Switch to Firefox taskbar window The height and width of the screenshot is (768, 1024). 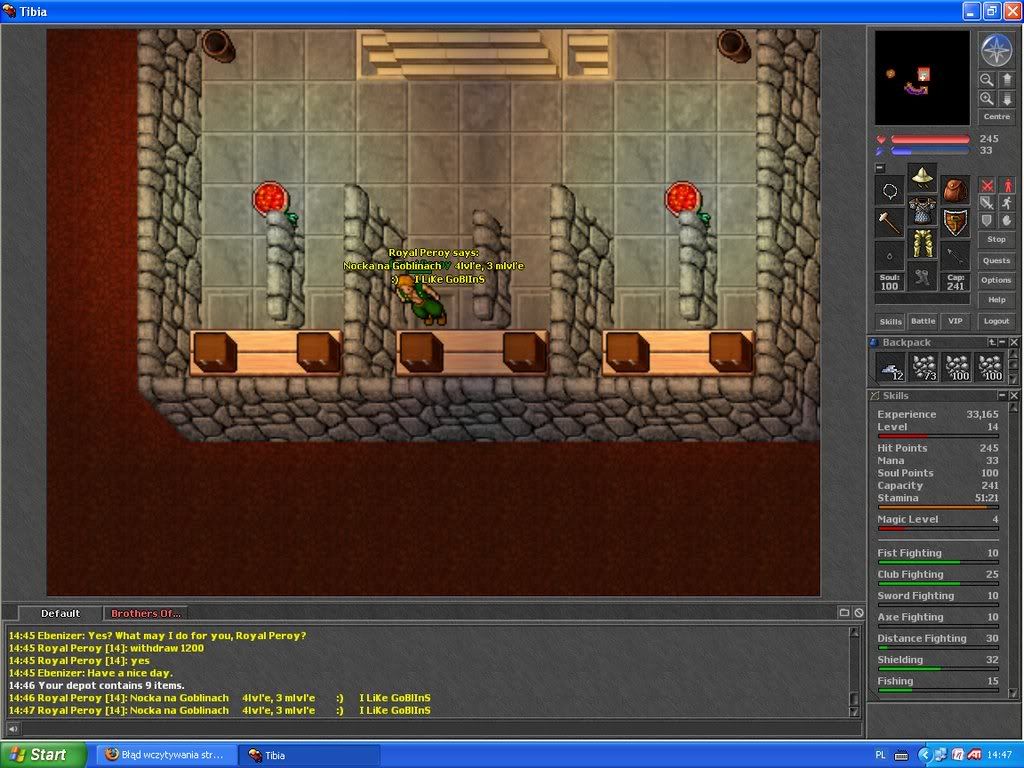tap(167, 755)
